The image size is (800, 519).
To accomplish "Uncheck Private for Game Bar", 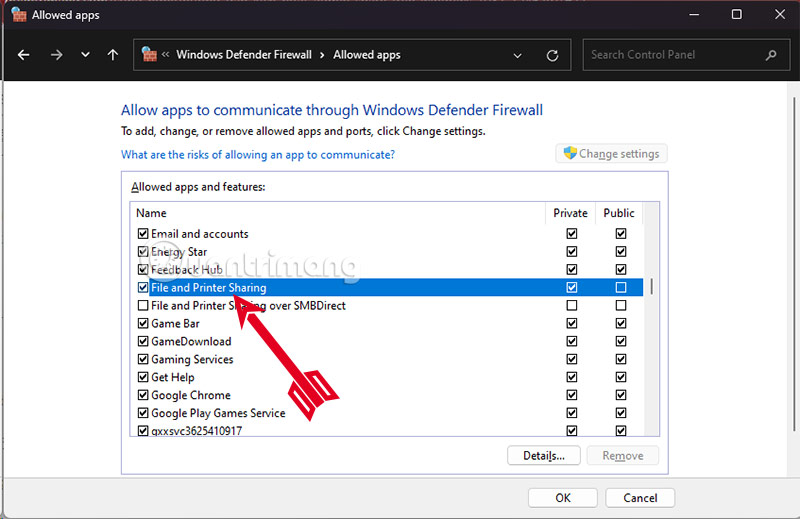I will point(571,323).
